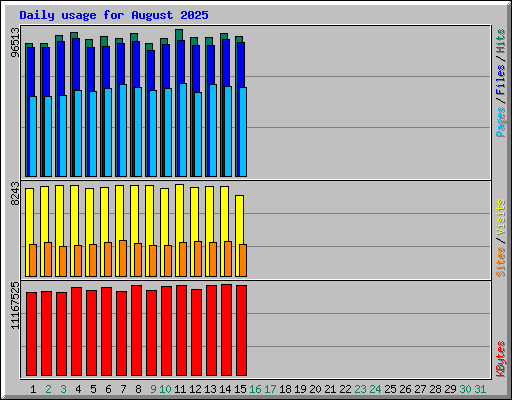Click the cyan Pages bar for day 1
The width and height of the screenshot is (512, 400).
pos(33,136)
